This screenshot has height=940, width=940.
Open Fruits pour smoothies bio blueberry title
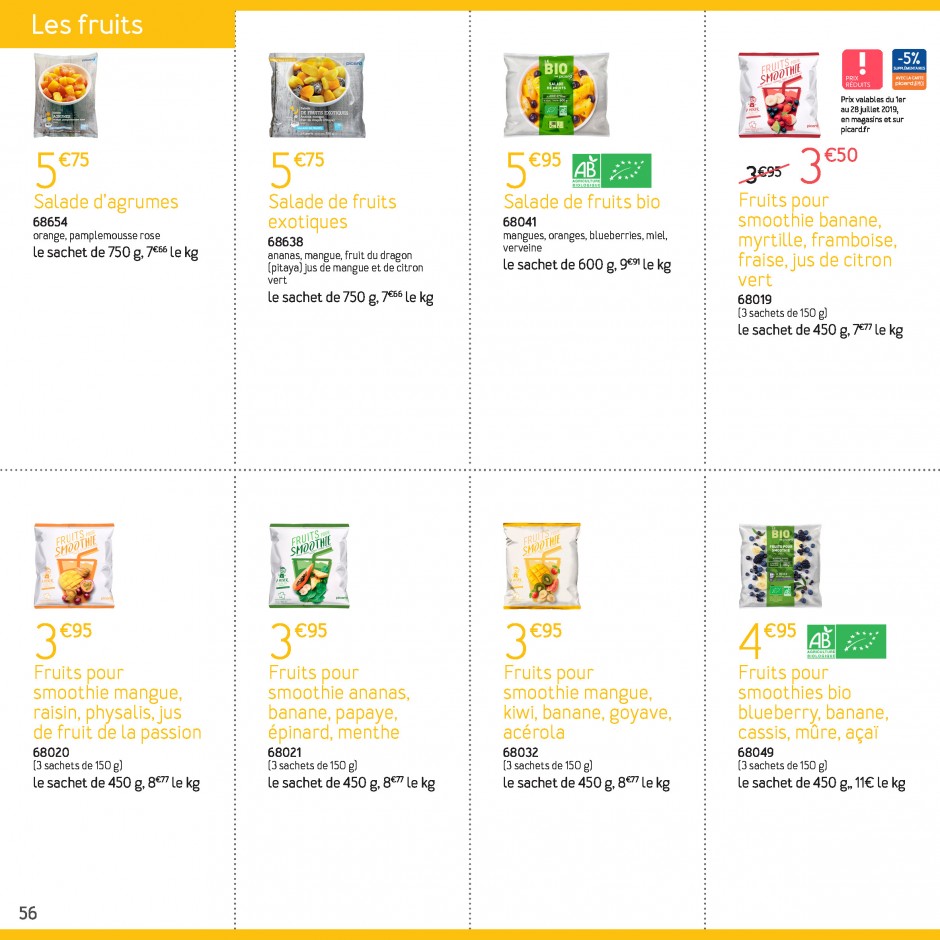pyautogui.click(x=813, y=703)
